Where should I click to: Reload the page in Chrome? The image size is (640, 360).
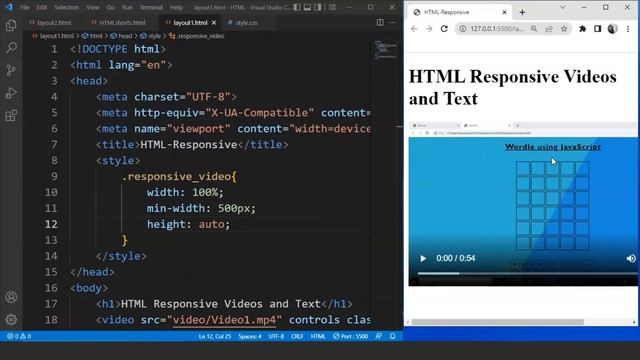pyautogui.click(x=444, y=29)
